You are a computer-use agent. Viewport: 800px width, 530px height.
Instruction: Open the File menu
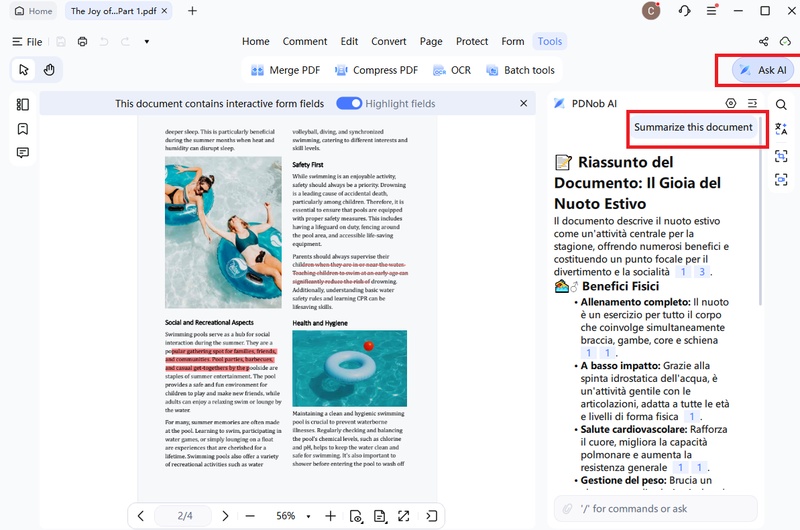(27, 42)
